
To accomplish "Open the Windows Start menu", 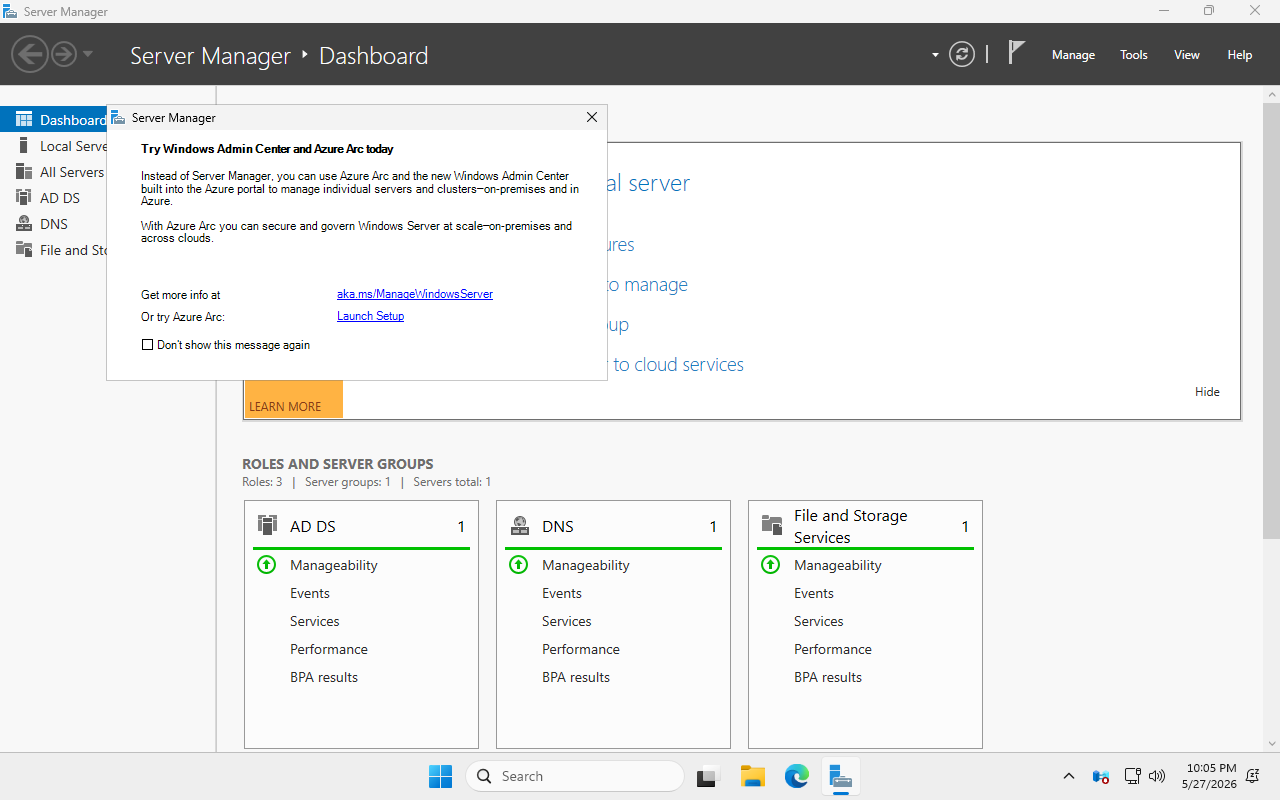I will (440, 776).
